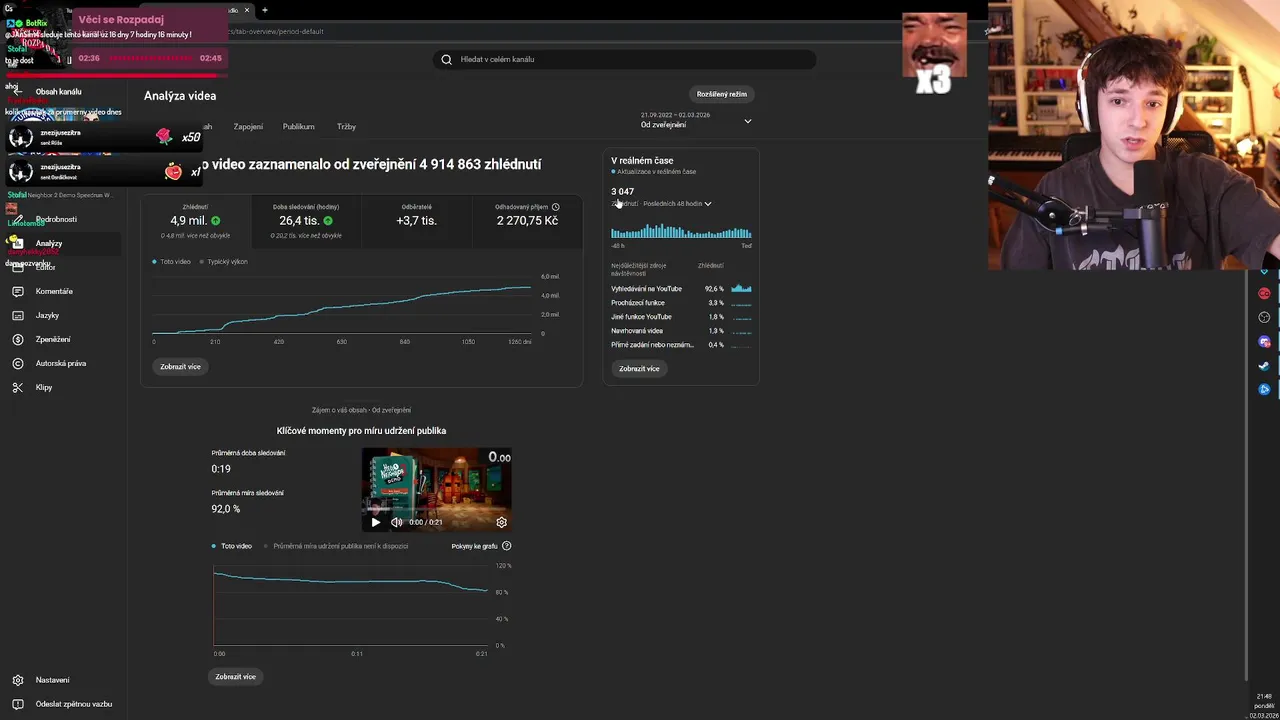Click the Hledat v celém kanálu search field

(624, 59)
